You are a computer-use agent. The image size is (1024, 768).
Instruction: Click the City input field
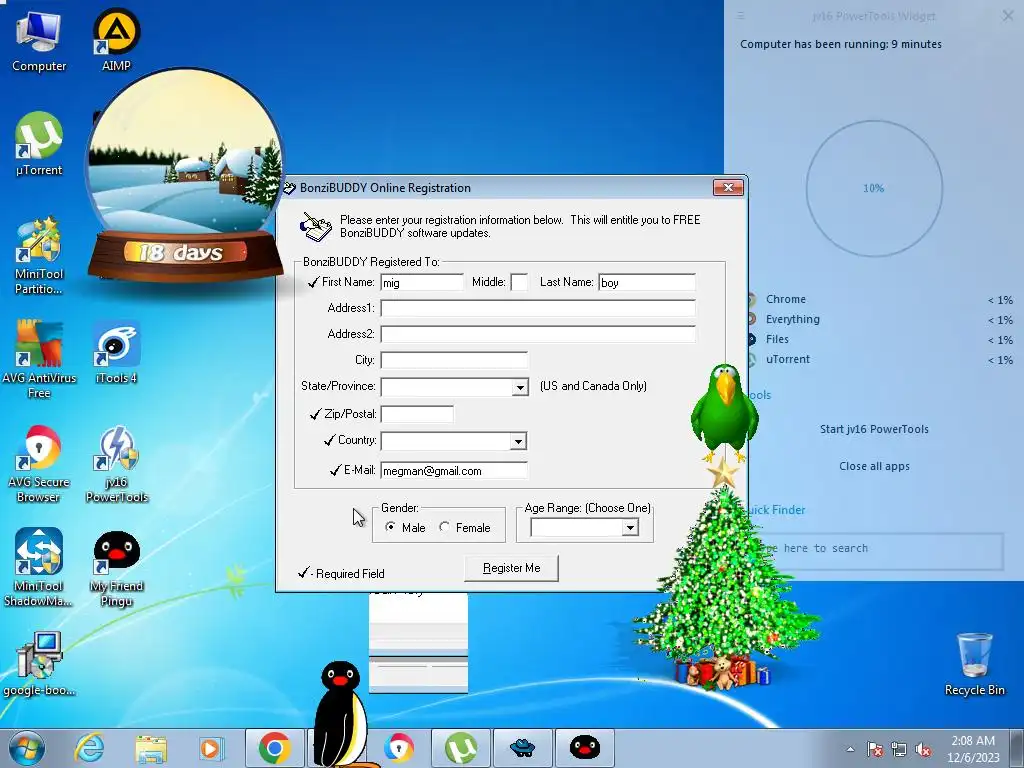(454, 360)
